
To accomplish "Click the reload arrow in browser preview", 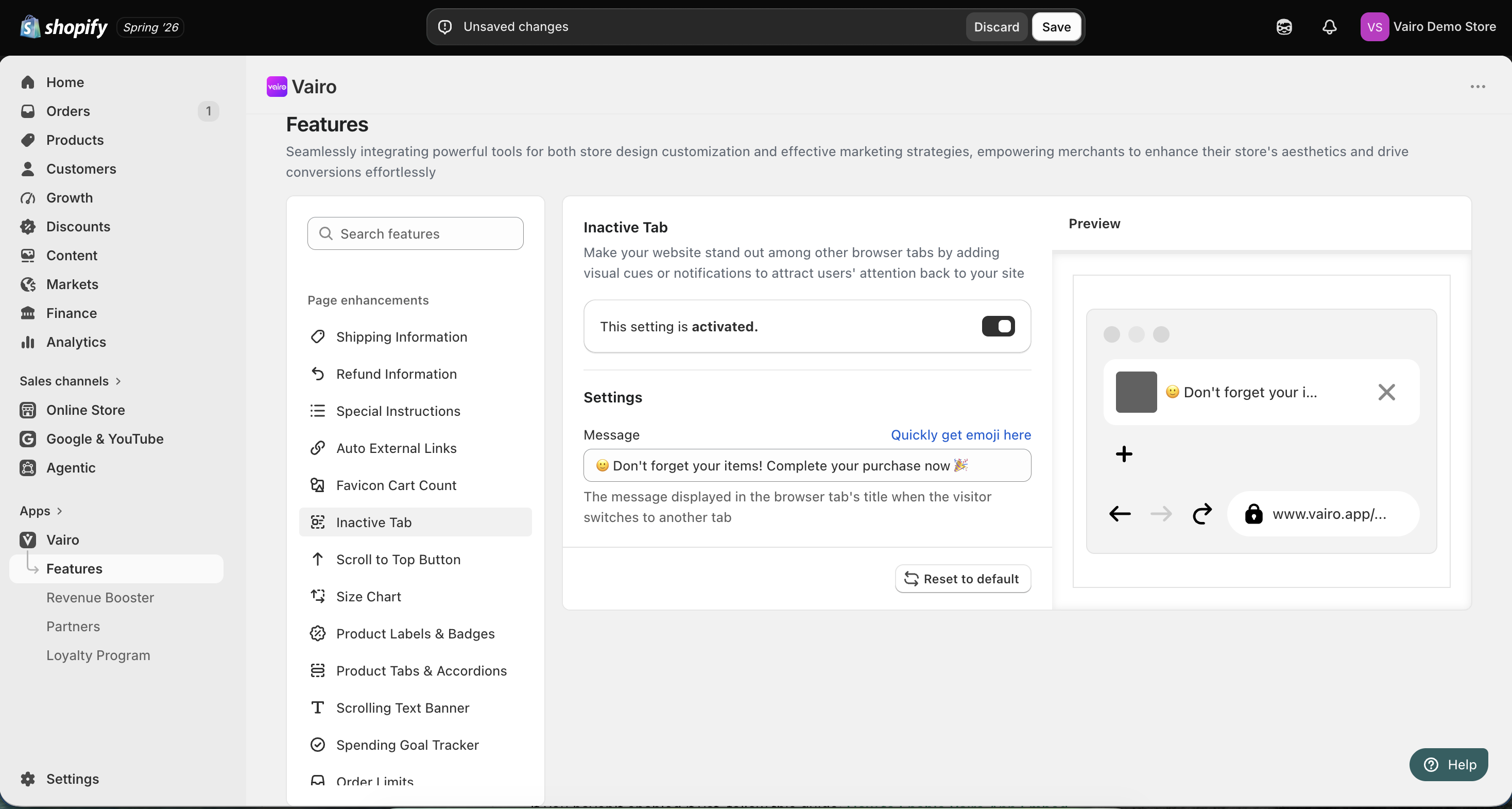I will (x=1201, y=513).
